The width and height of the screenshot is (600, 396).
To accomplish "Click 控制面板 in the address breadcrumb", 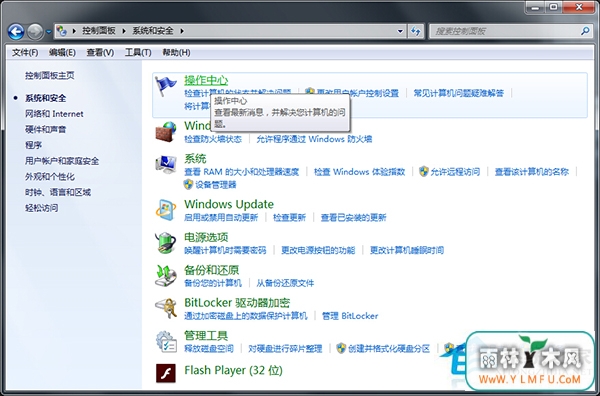I will point(99,31).
